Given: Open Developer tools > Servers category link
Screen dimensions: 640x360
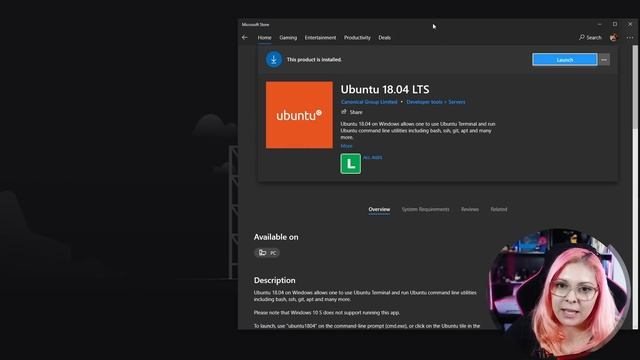Looking at the screenshot, I should tap(436, 102).
